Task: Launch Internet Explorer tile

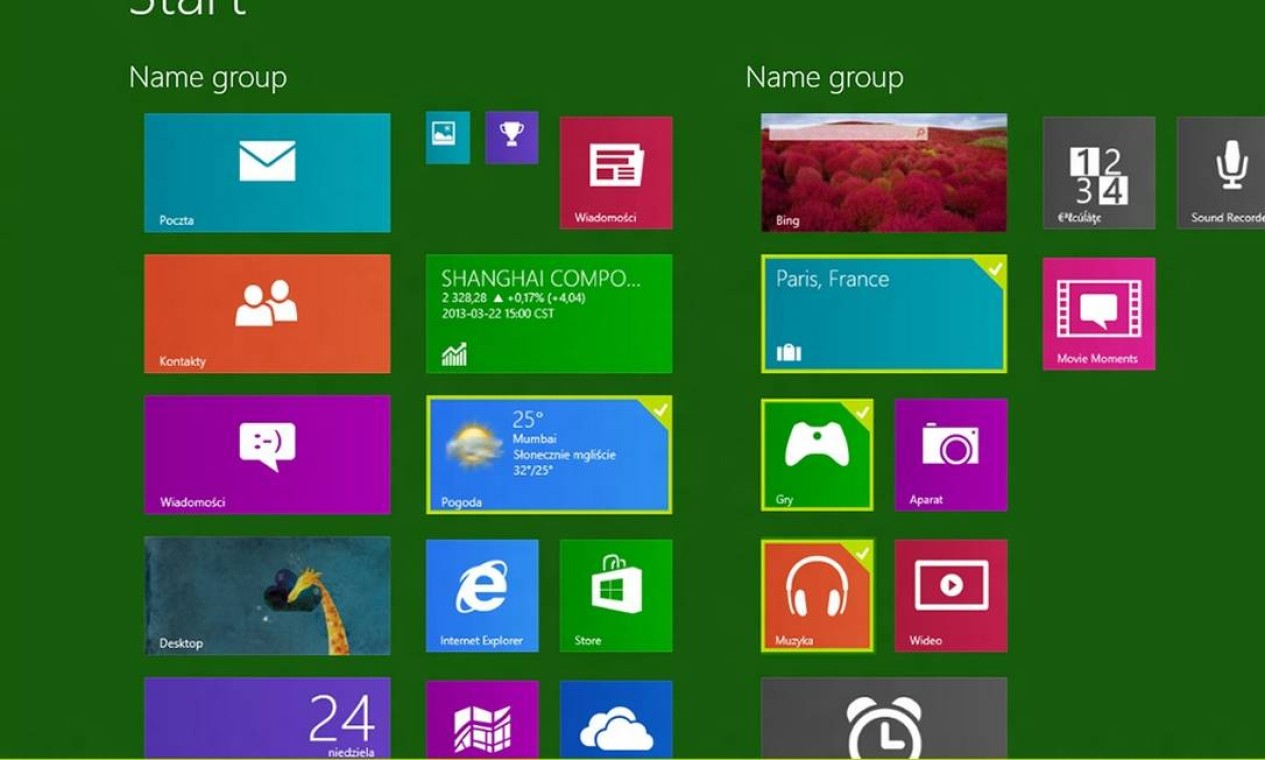Action: coord(482,596)
